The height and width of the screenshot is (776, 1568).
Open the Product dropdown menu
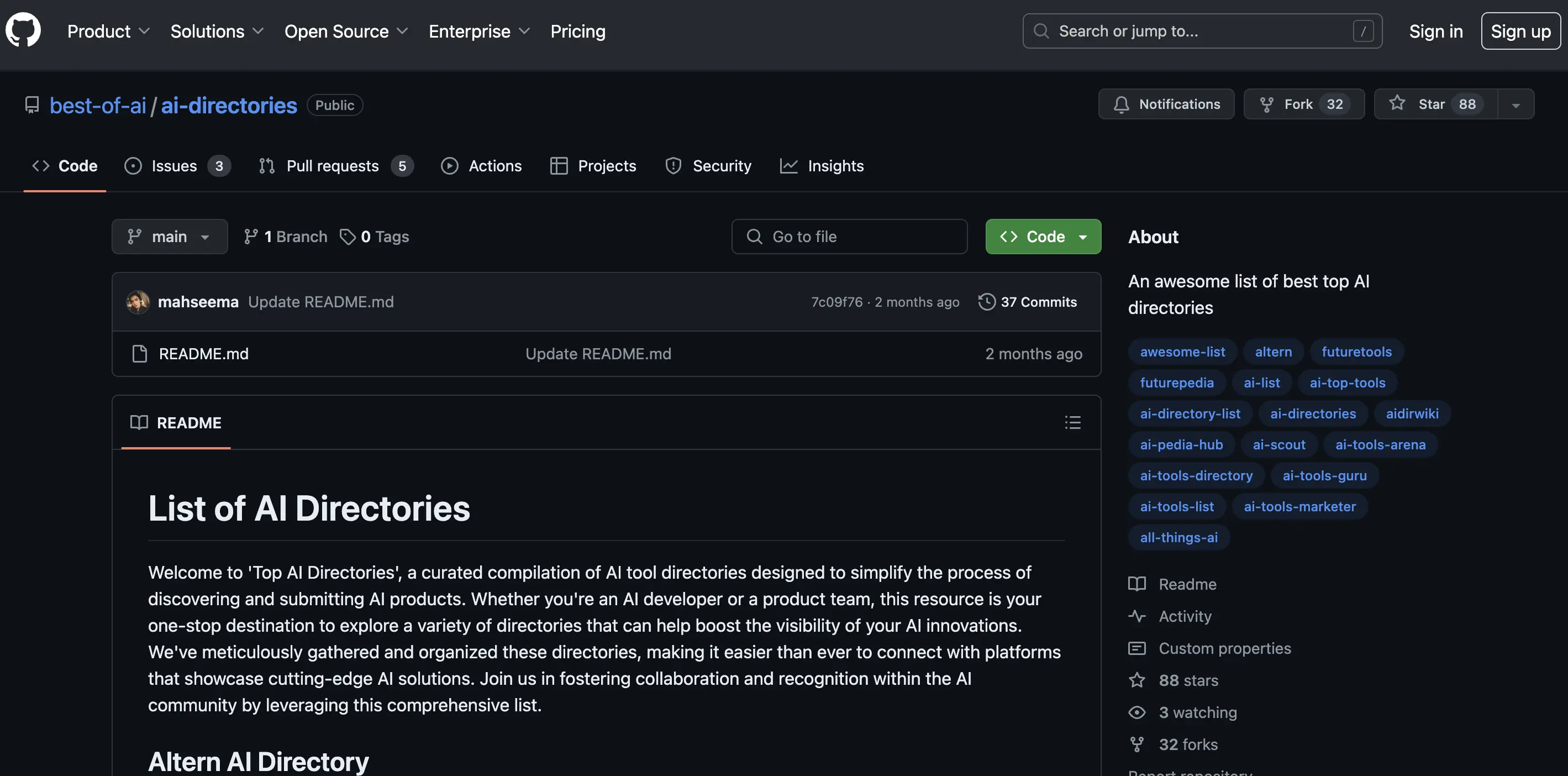(x=108, y=31)
